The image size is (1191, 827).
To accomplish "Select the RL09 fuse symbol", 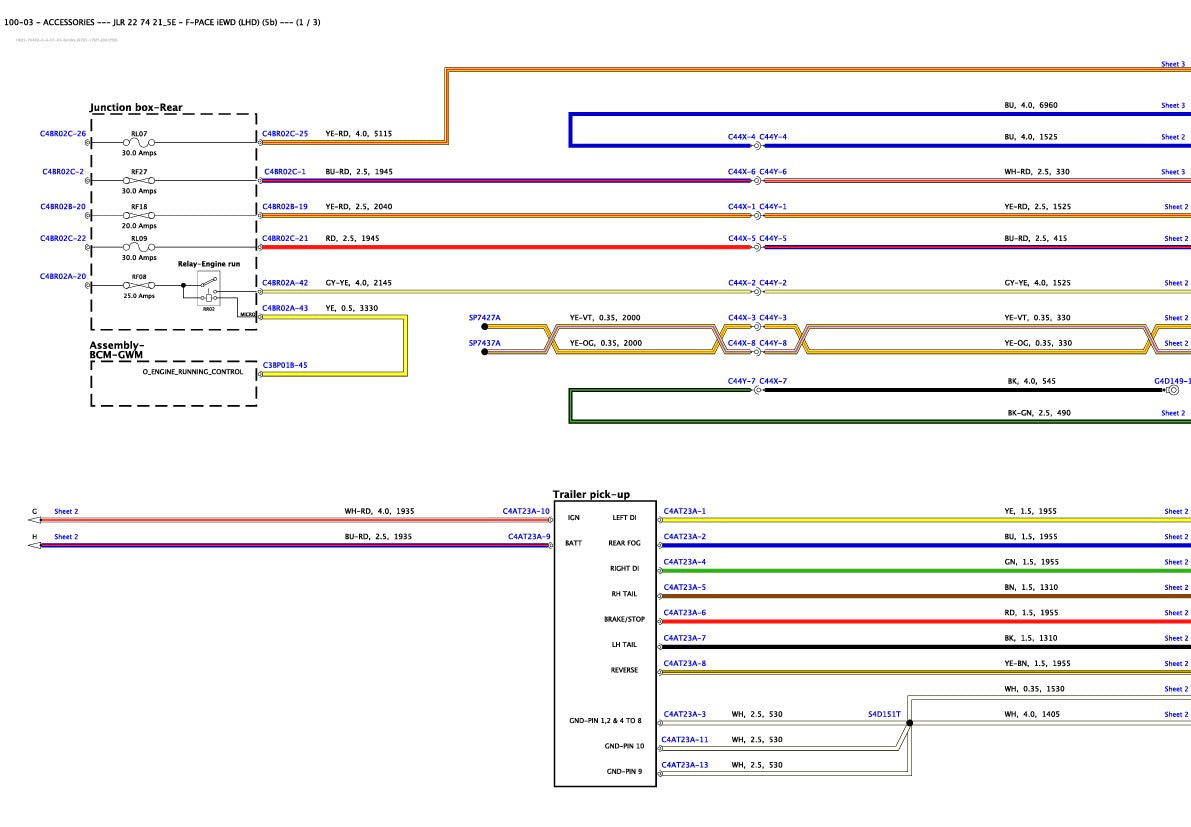I will pos(139,248).
